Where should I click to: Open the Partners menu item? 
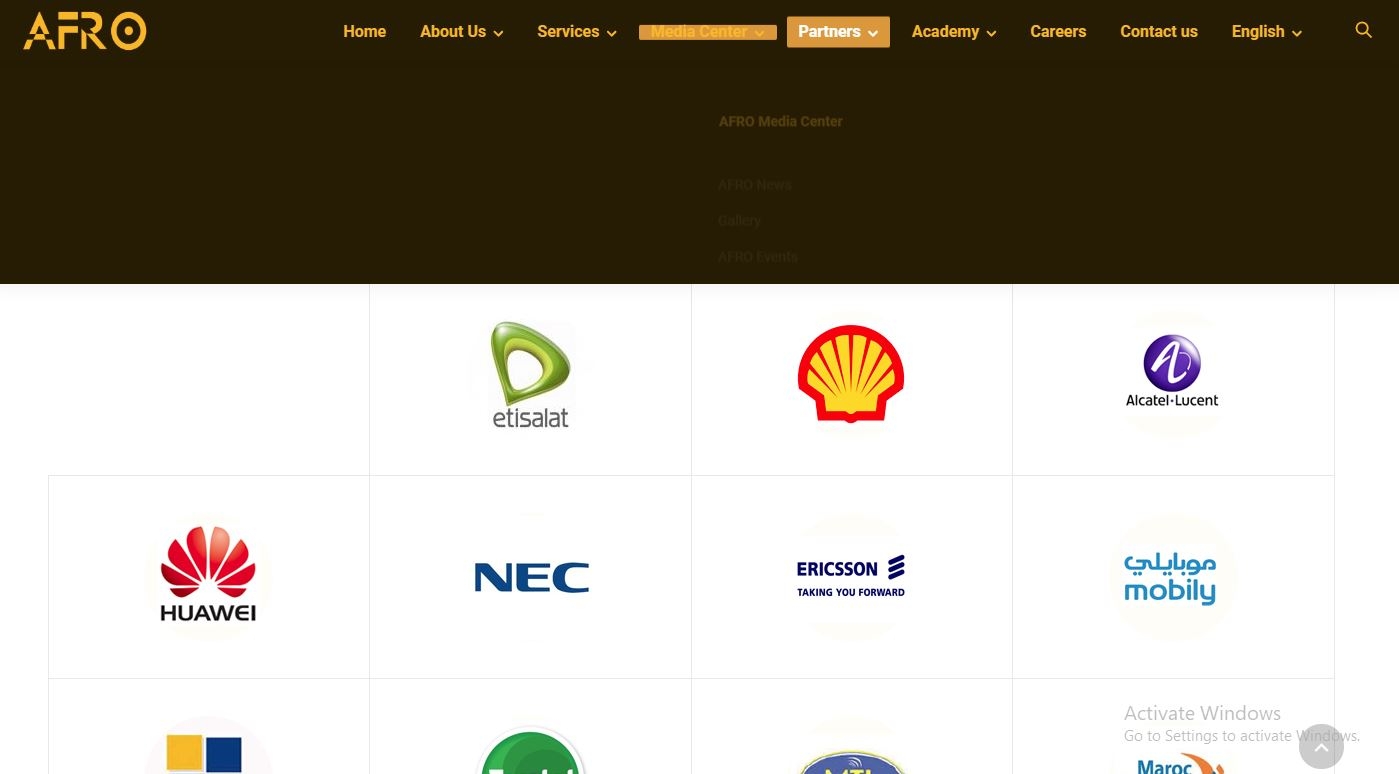pos(837,32)
